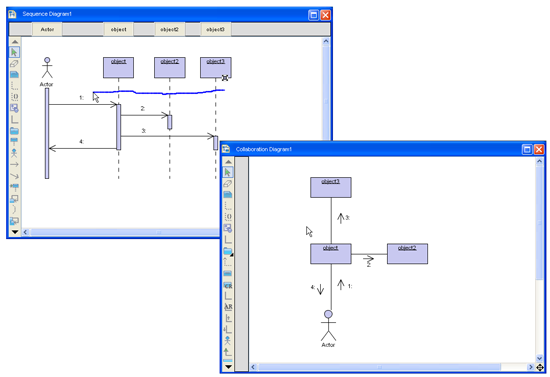Viewport: 550px width, 377px height.
Task: Select the object2 box in Collaboration Diagram
Action: click(407, 254)
